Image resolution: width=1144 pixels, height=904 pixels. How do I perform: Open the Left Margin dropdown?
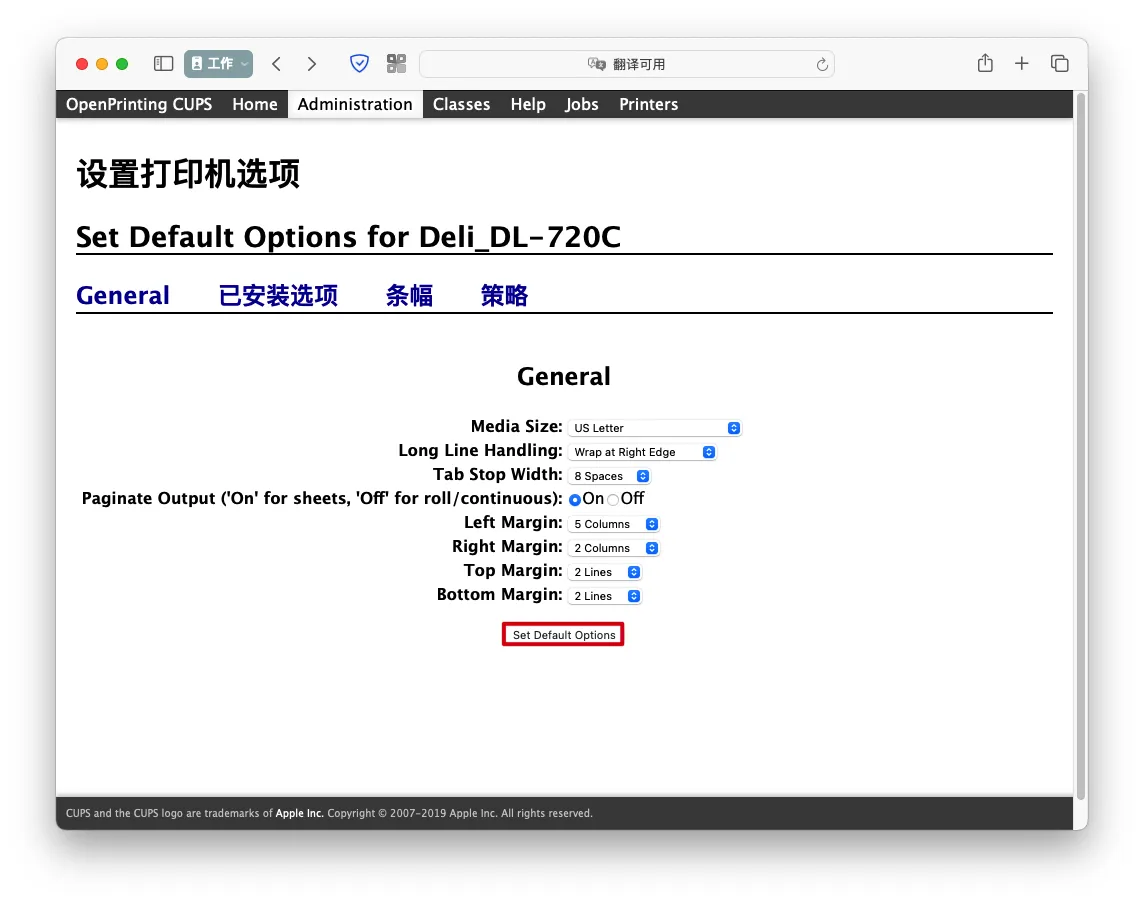pyautogui.click(x=615, y=524)
